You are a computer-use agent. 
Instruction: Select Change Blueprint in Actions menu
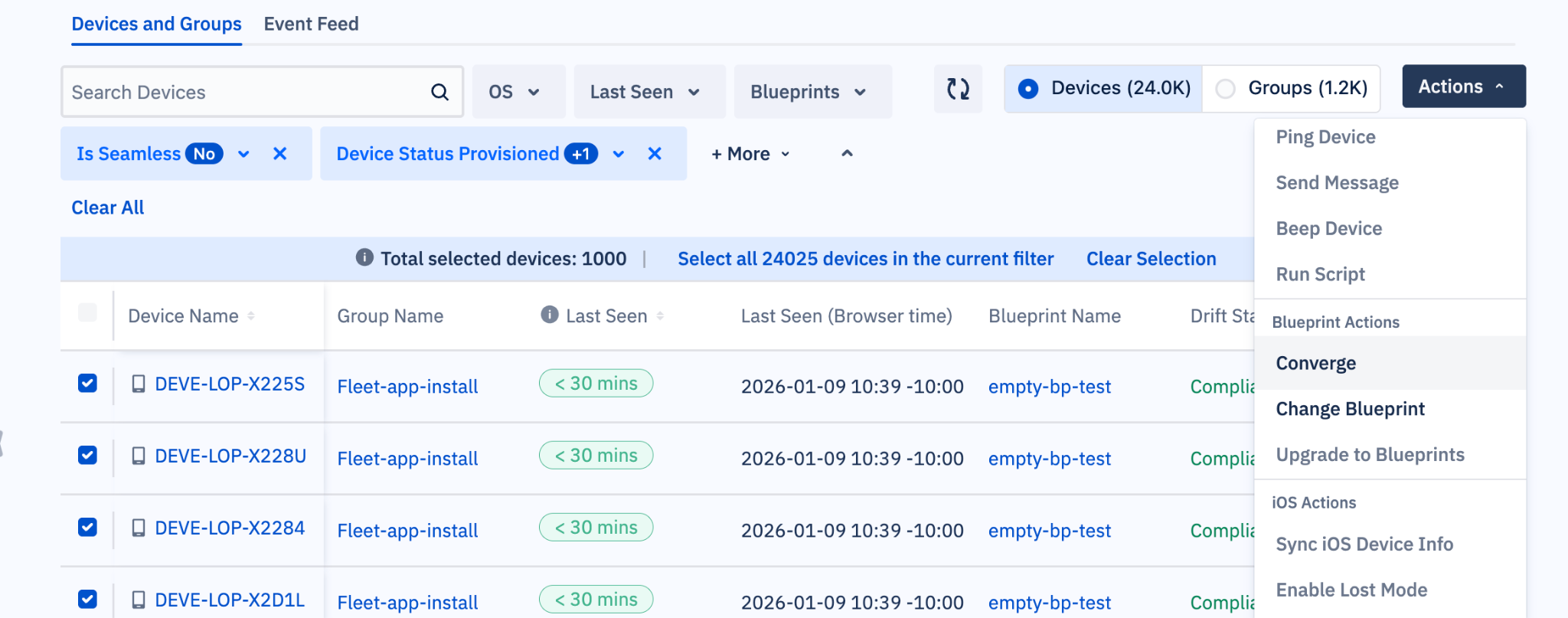1350,409
